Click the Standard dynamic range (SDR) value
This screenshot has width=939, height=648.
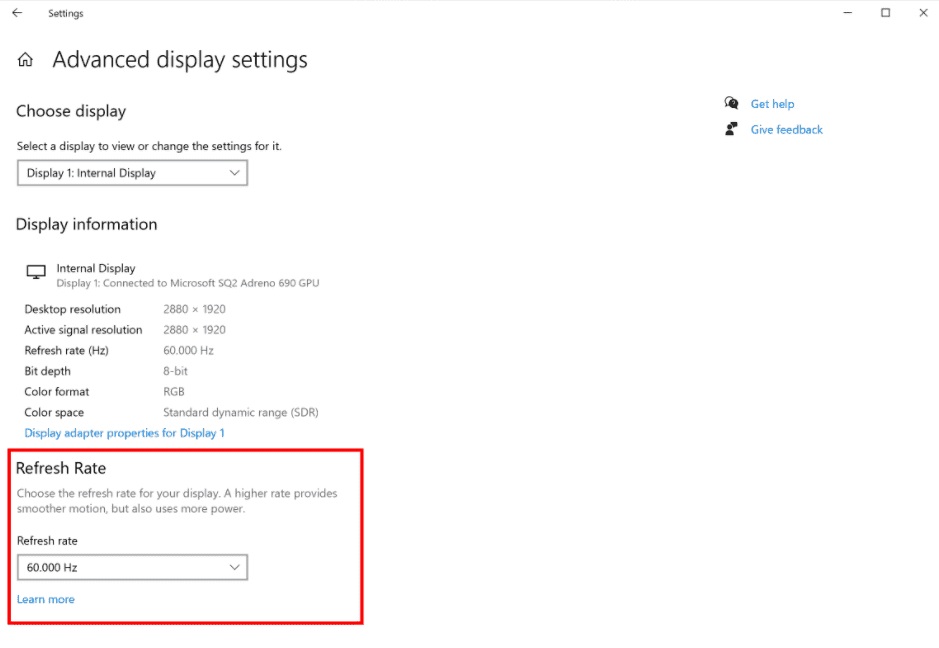coord(241,413)
